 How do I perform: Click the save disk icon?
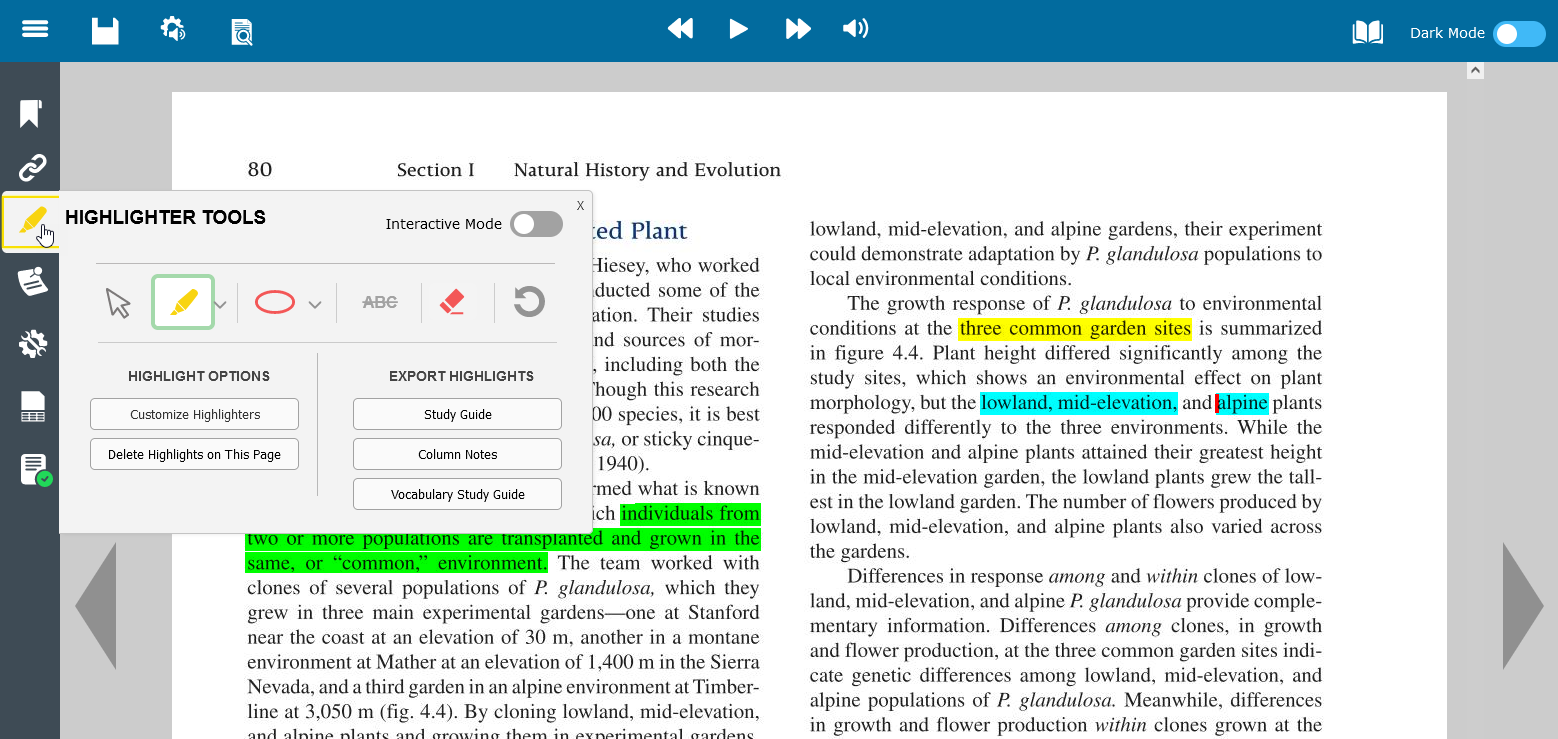pyautogui.click(x=105, y=30)
